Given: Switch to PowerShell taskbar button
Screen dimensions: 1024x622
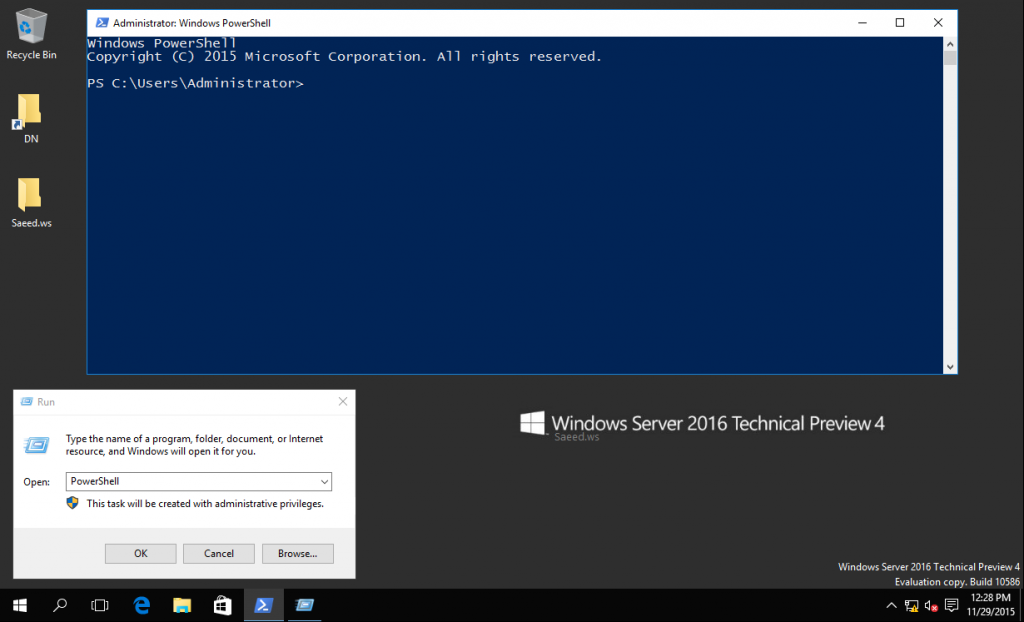Looking at the screenshot, I should pos(263,606).
